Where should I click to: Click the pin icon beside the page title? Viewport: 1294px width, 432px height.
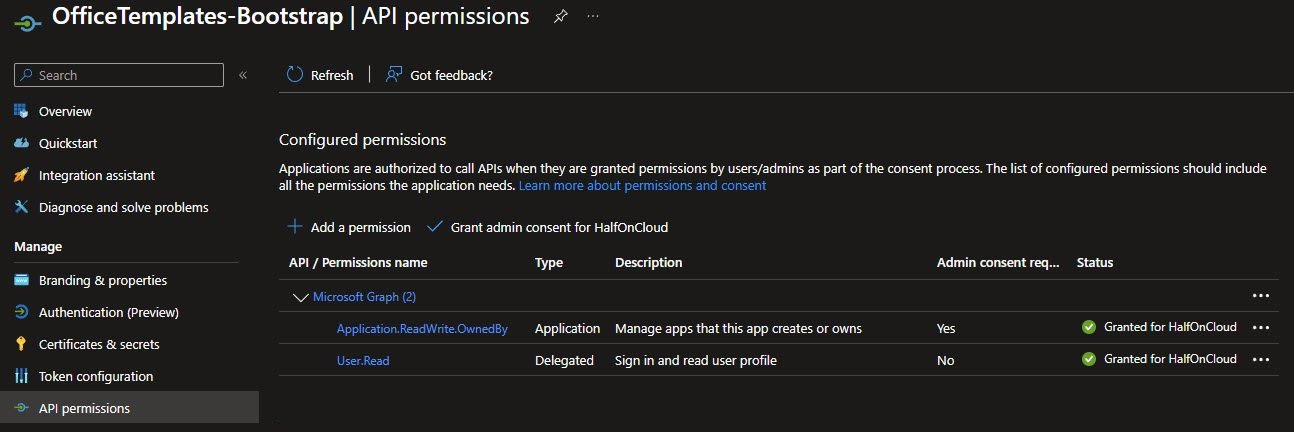560,17
